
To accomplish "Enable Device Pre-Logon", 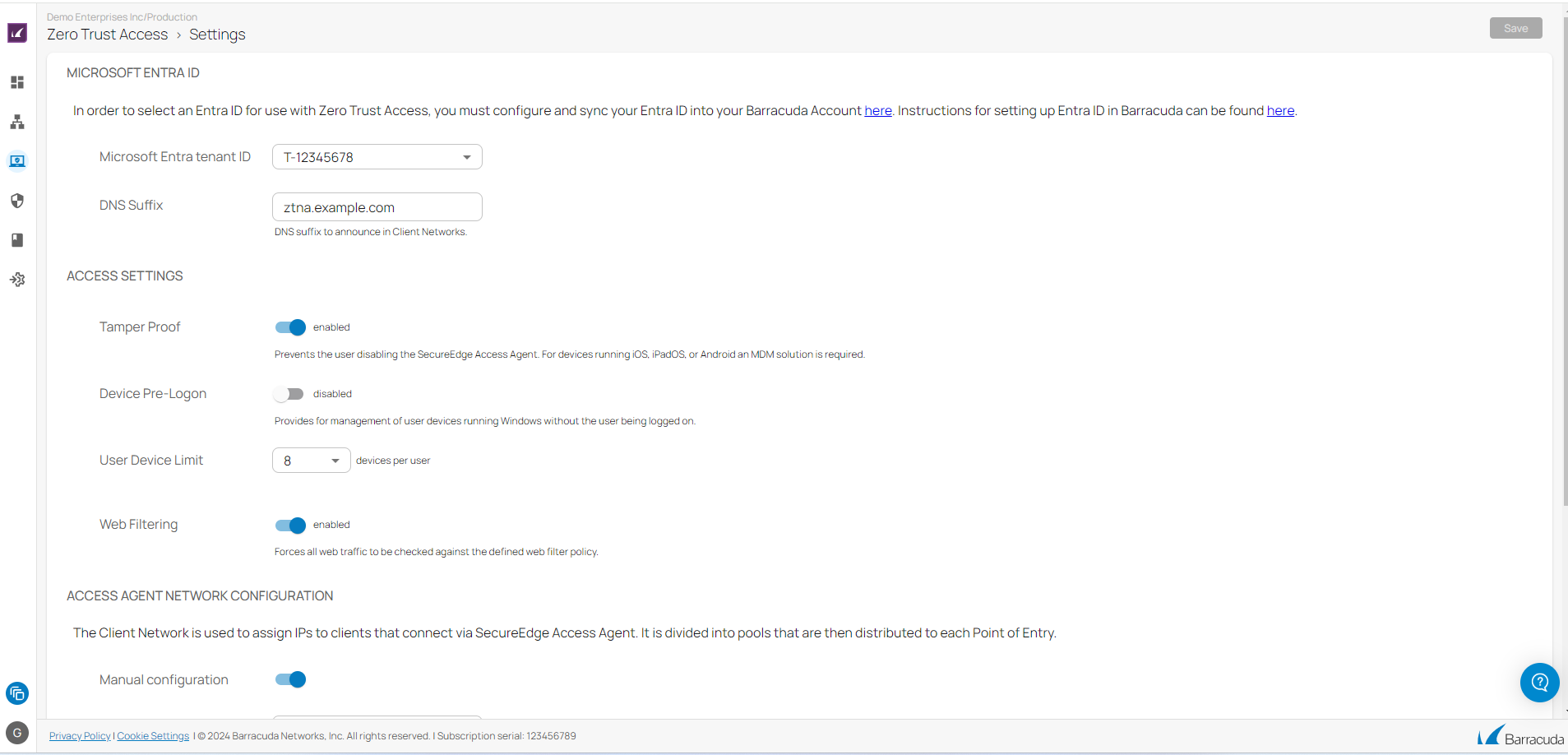I will point(289,394).
